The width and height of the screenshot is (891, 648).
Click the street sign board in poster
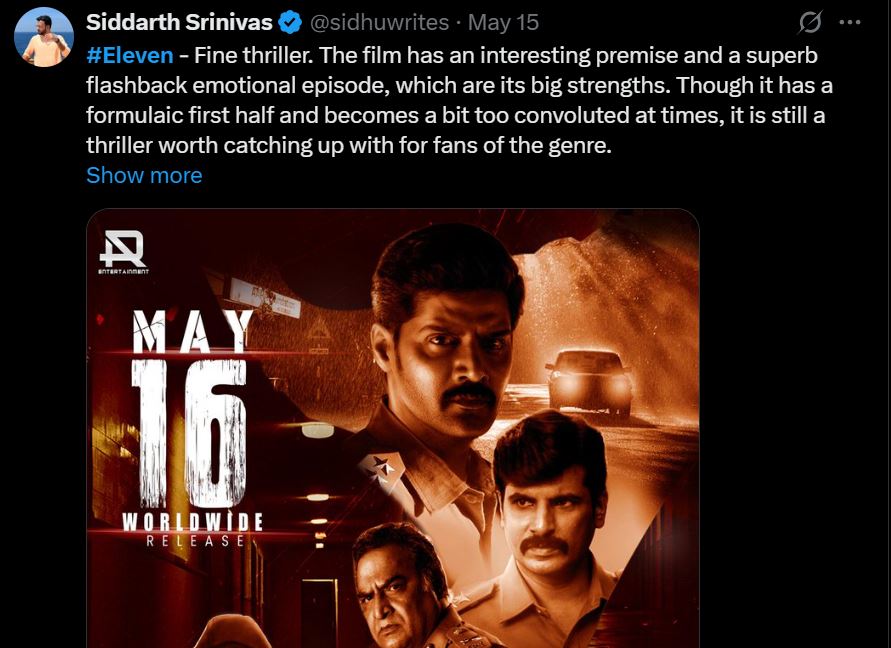[x=266, y=298]
